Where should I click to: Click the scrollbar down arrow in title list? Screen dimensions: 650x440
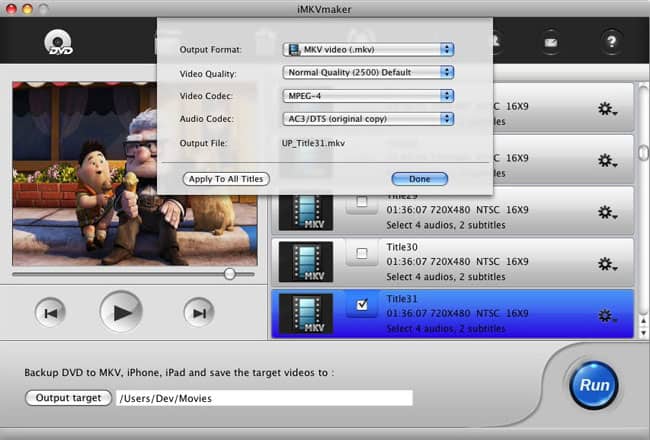tap(643, 333)
